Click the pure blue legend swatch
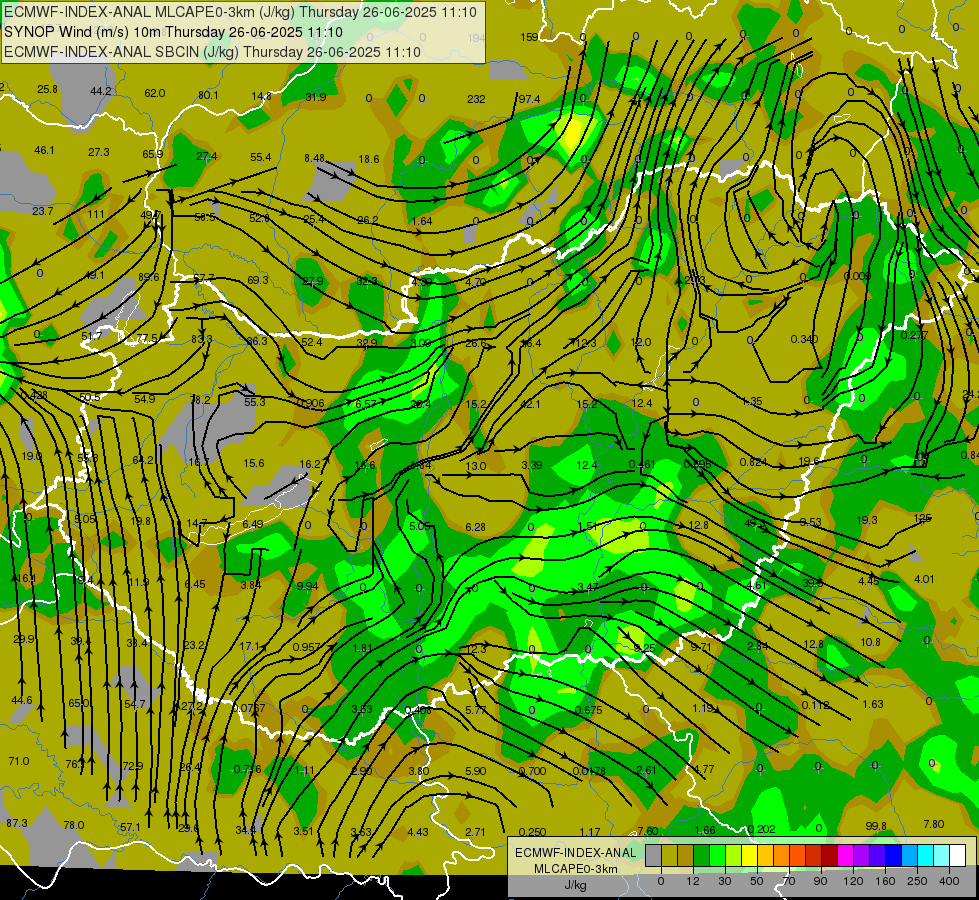 point(893,855)
